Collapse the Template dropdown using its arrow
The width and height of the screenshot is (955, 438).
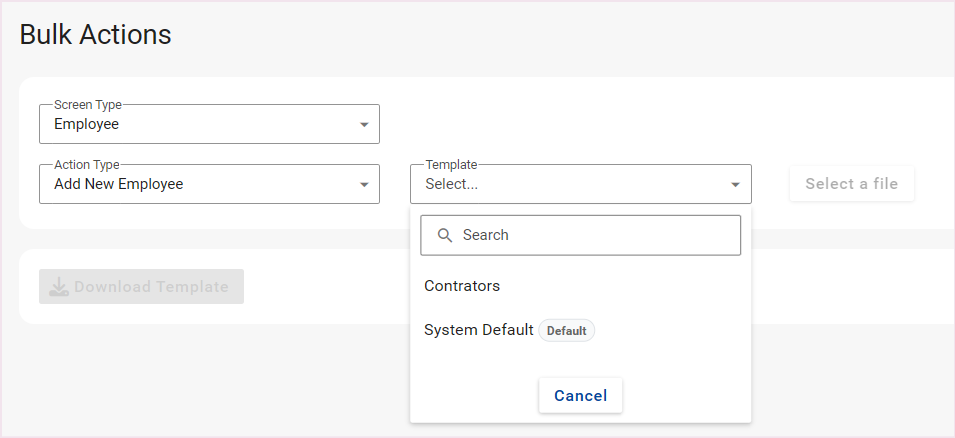click(x=735, y=185)
